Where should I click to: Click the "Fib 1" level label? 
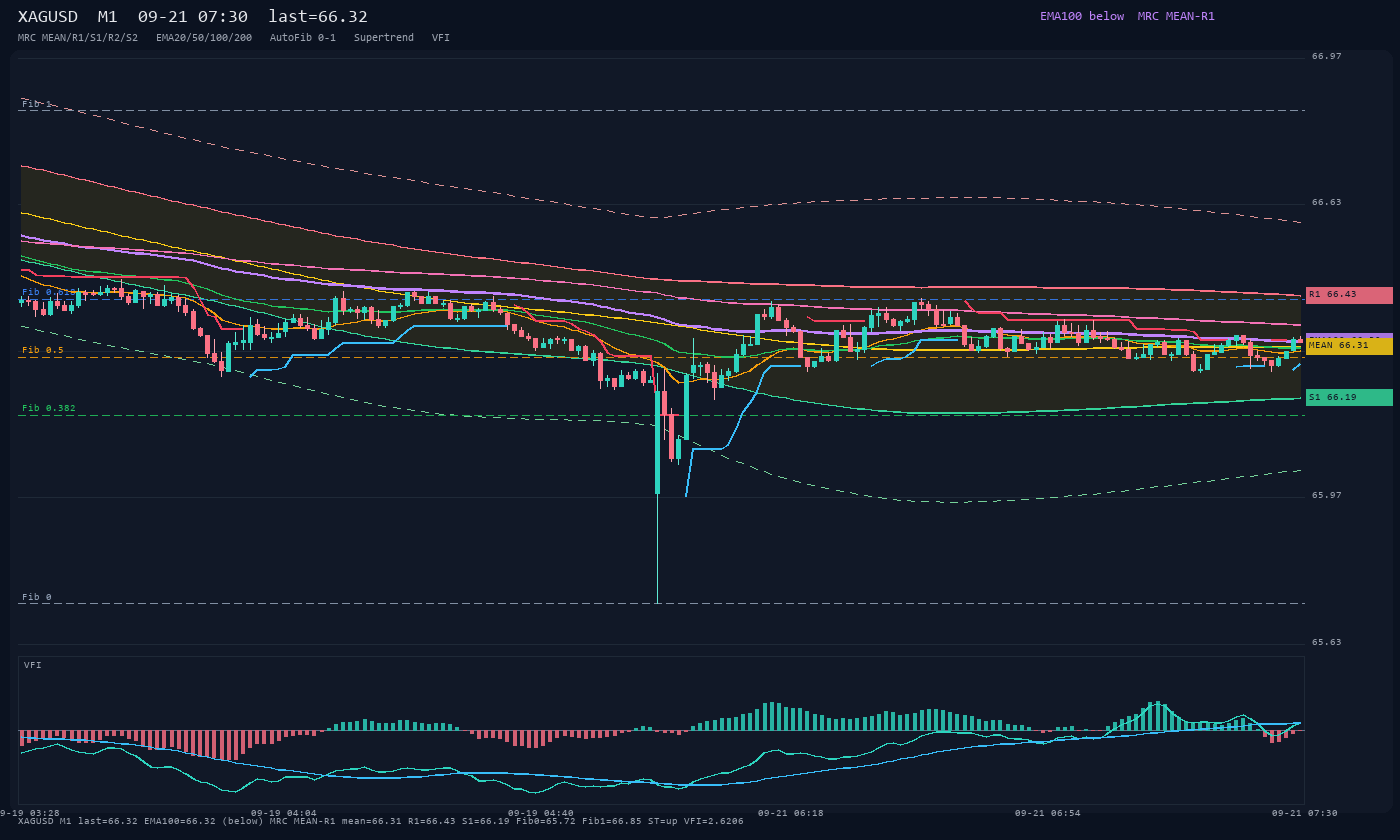[37, 104]
